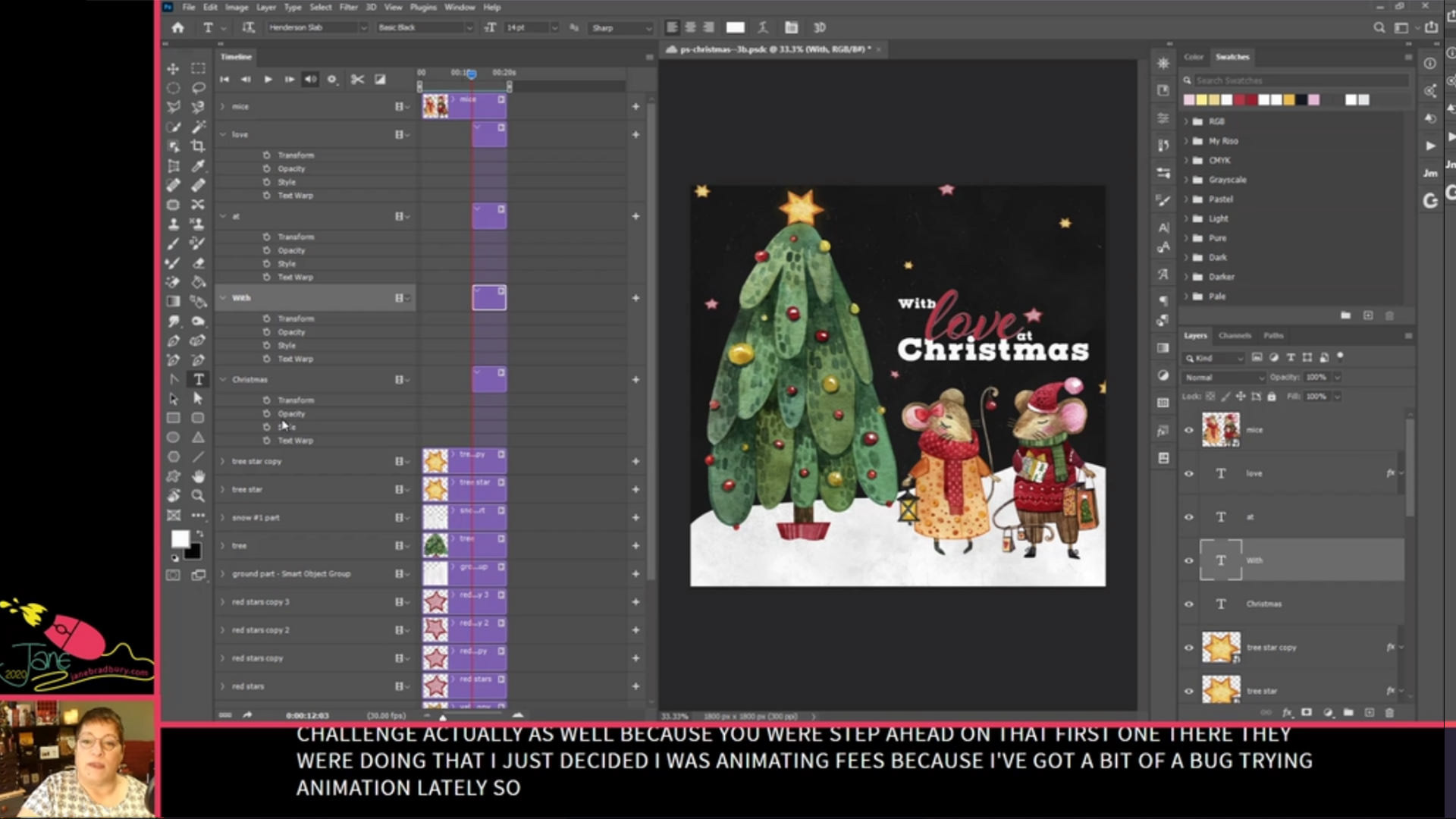1456x819 pixels.
Task: Open the Filter menu
Action: coord(348,7)
